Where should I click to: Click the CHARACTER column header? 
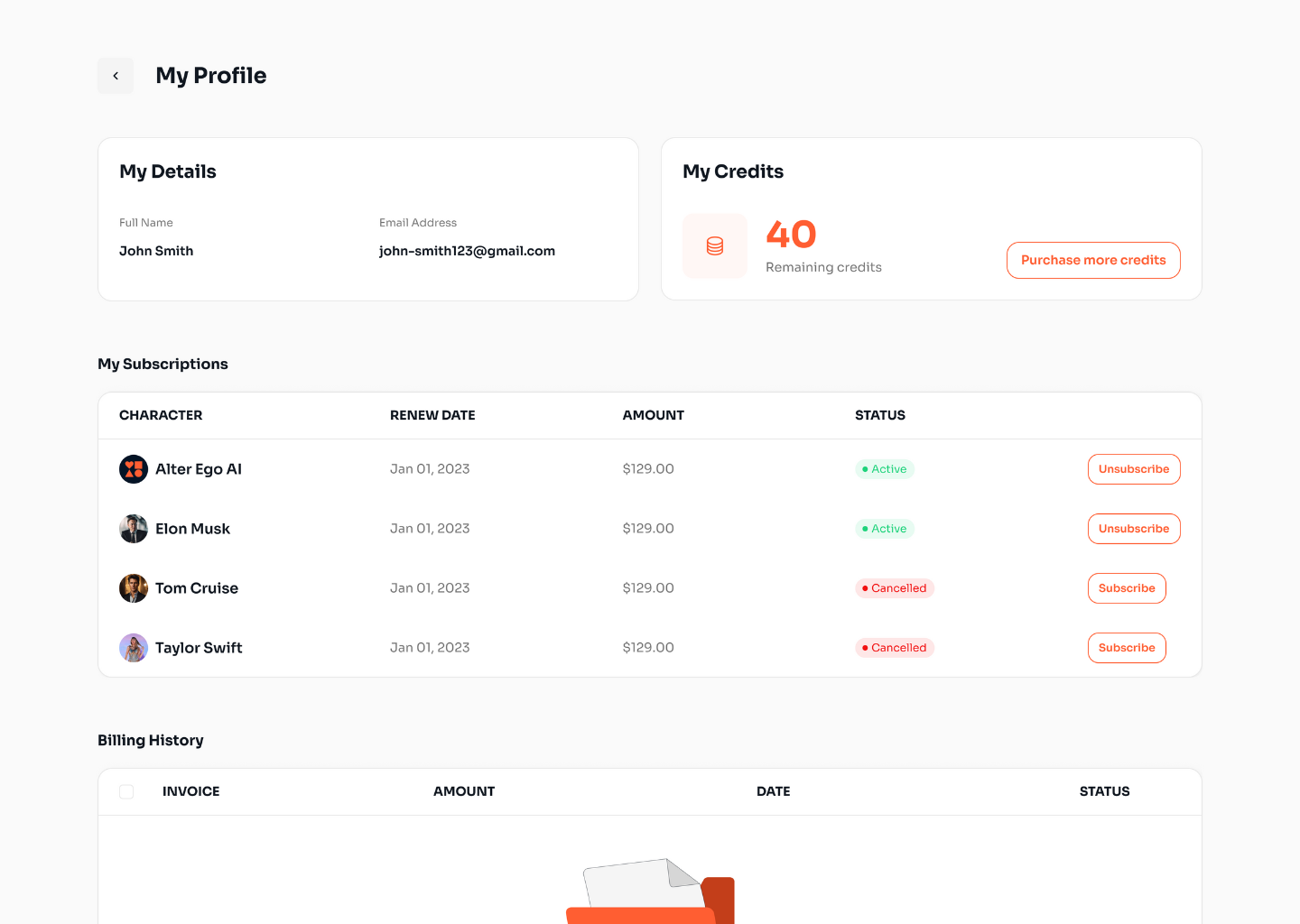click(161, 415)
